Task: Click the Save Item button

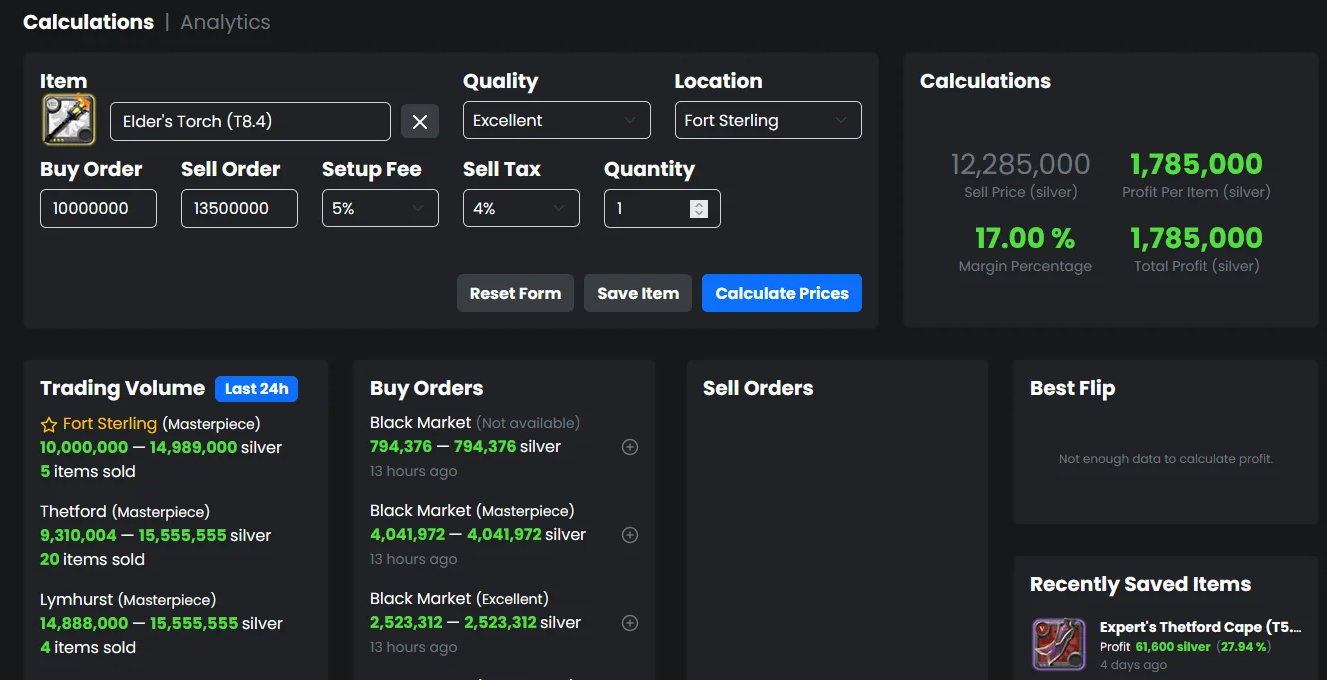Action: [x=638, y=293]
